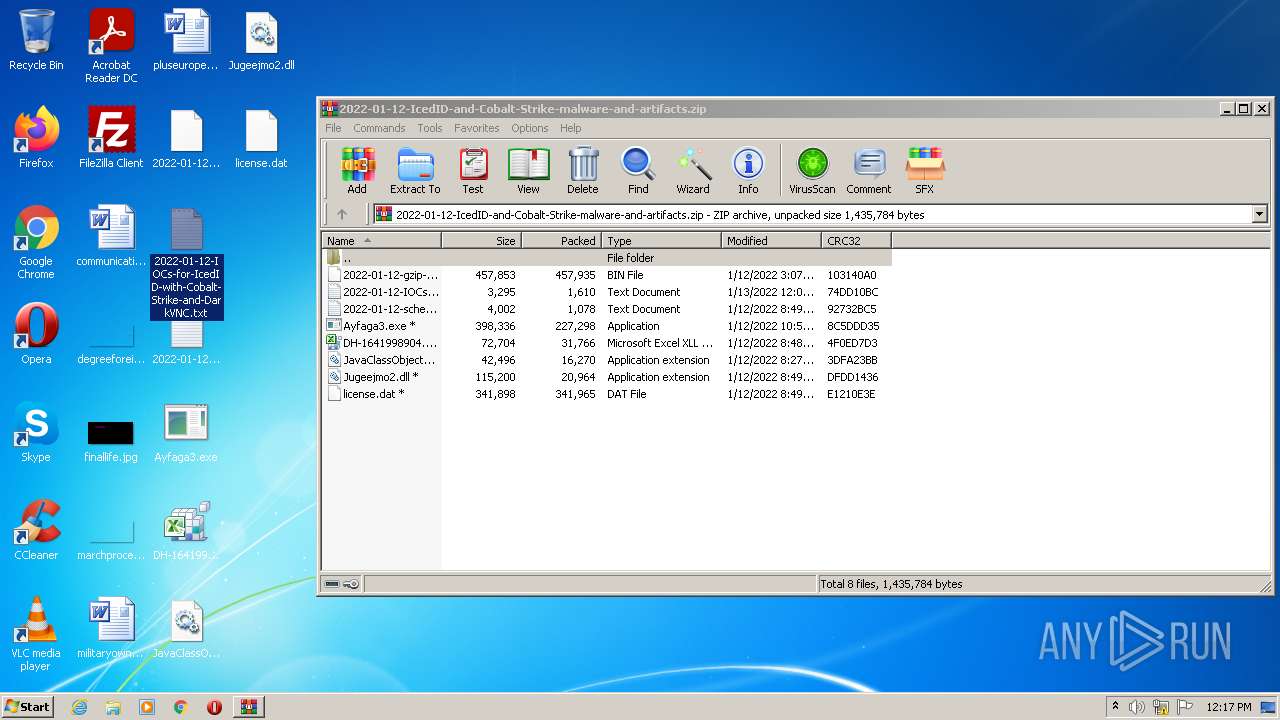
Task: Select the DH-1641998904 Excel XLL row
Action: coord(607,343)
